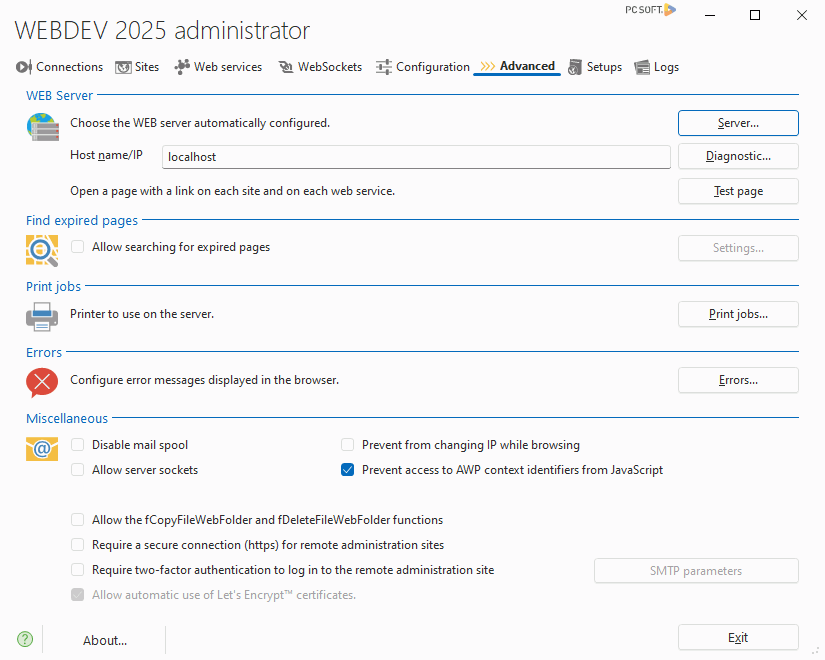
Task: Click the Errors... button
Action: tap(738, 380)
